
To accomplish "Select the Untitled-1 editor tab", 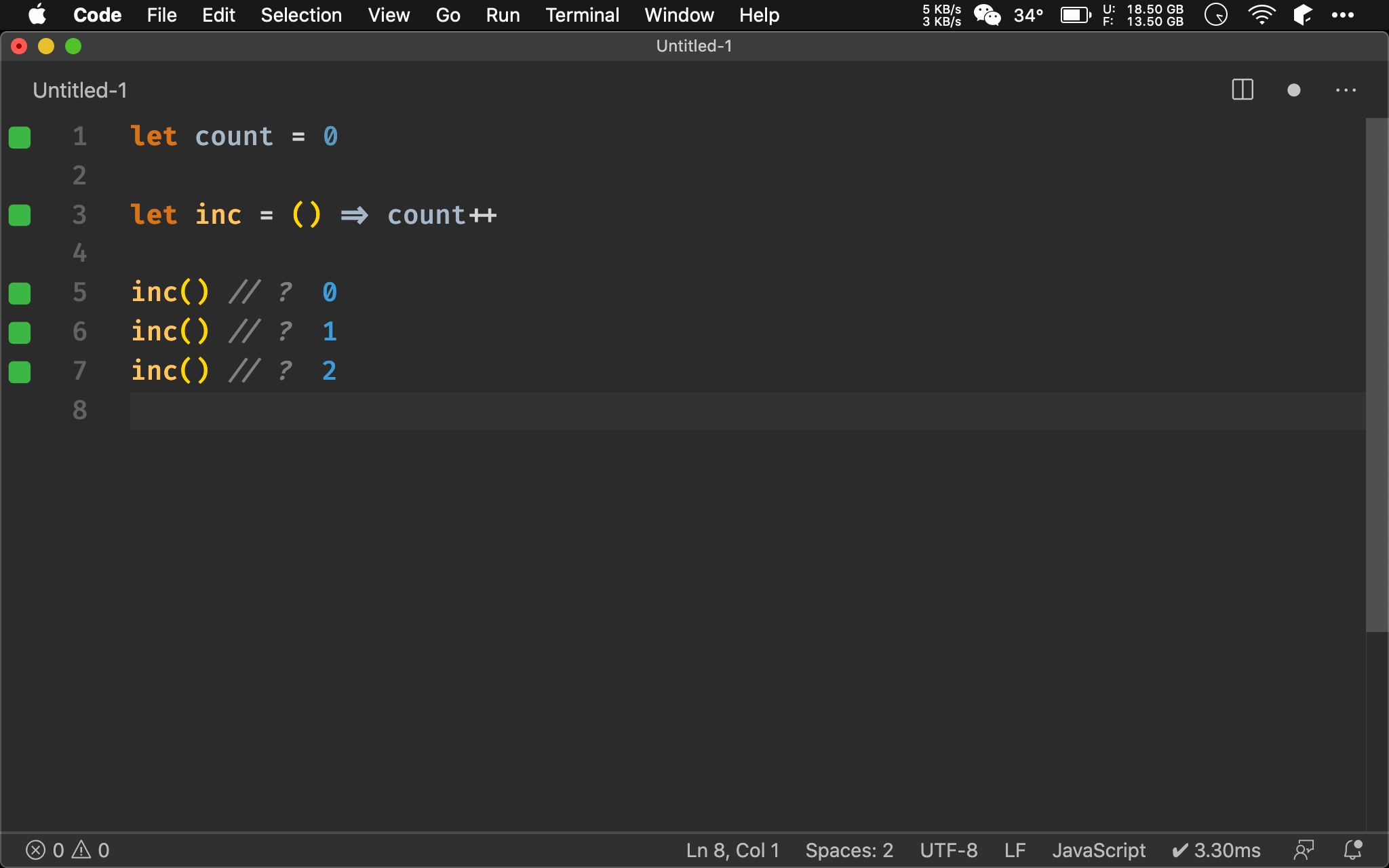I will tap(80, 90).
